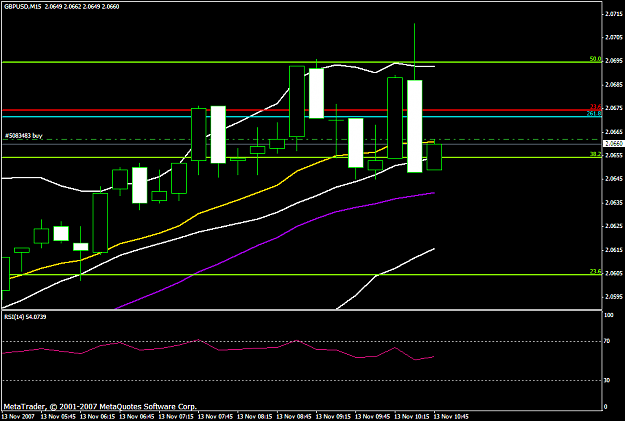The height and width of the screenshot is (421, 625).
Task: Click the 2.0645 price scale label
Action: click(613, 179)
